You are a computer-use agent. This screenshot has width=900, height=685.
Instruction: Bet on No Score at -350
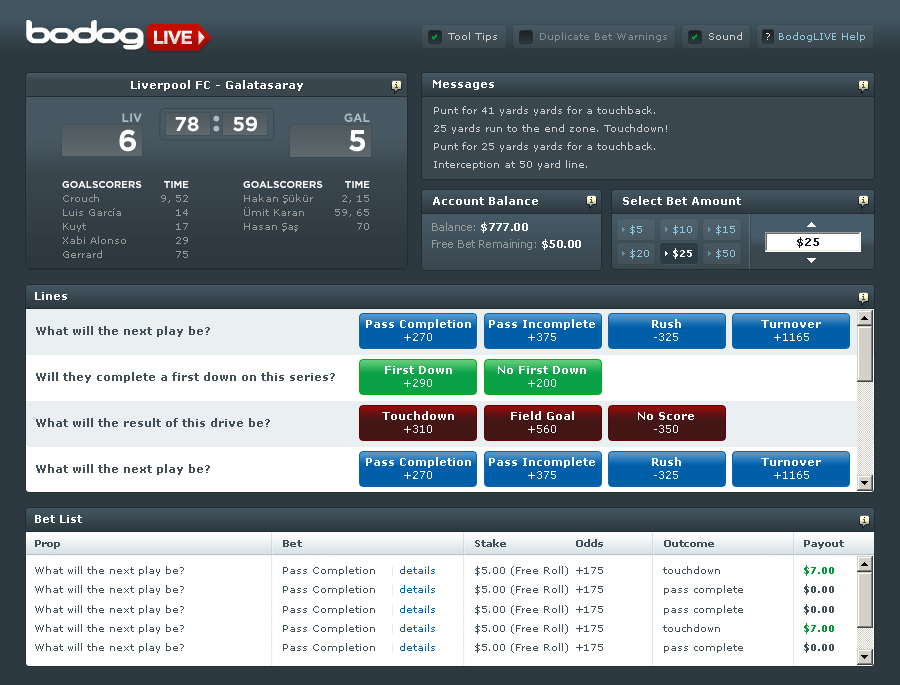tap(666, 423)
